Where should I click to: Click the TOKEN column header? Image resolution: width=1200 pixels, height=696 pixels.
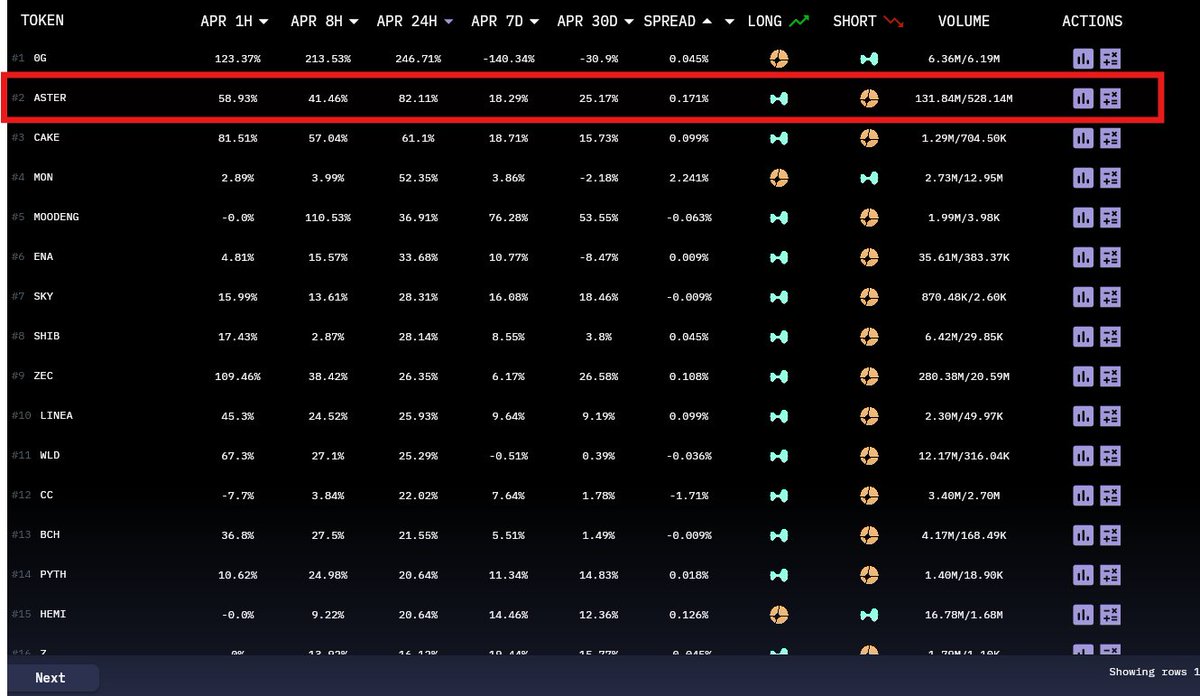pyautogui.click(x=43, y=21)
